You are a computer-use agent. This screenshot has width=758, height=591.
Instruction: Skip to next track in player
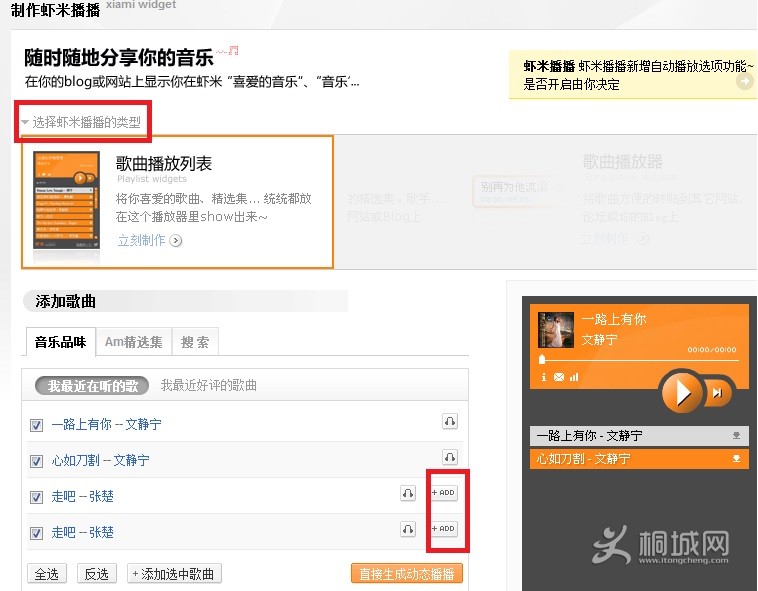[x=718, y=394]
